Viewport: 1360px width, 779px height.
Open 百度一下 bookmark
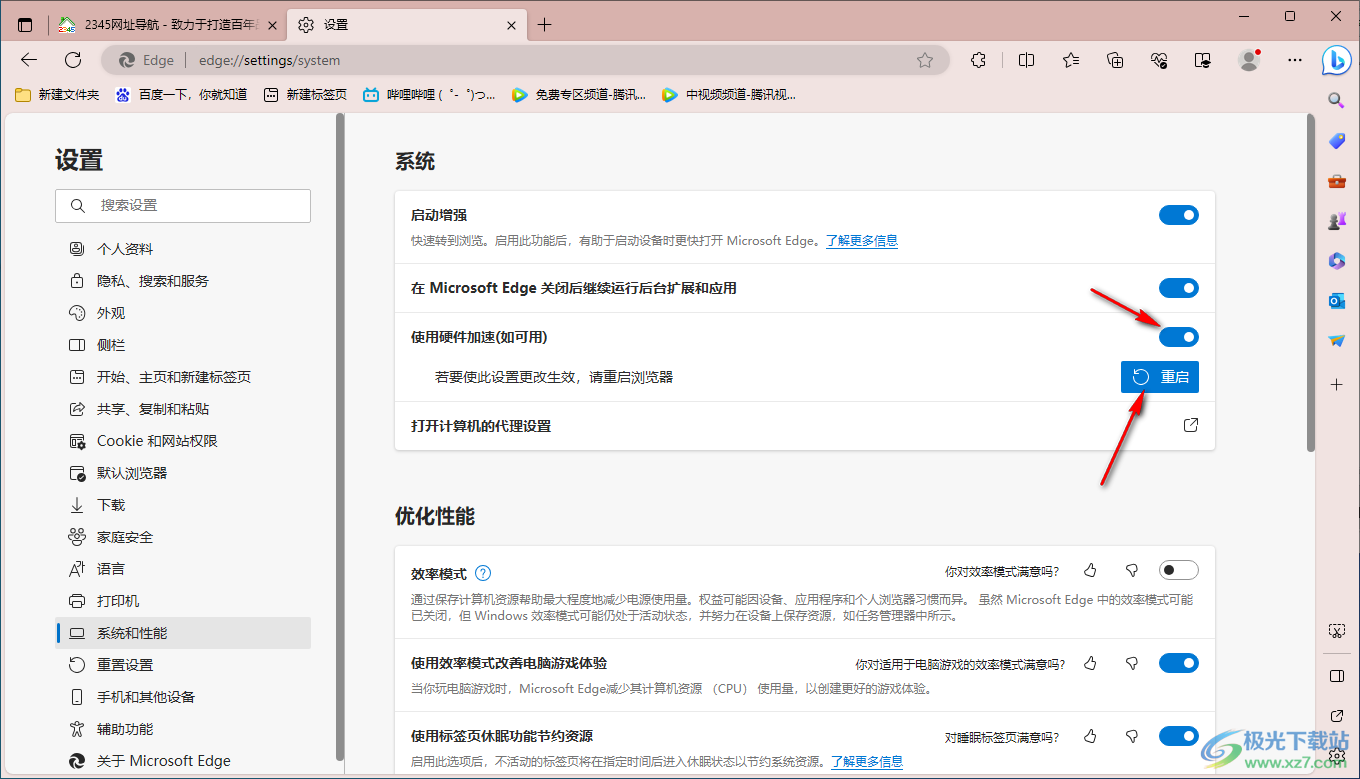pos(181,95)
